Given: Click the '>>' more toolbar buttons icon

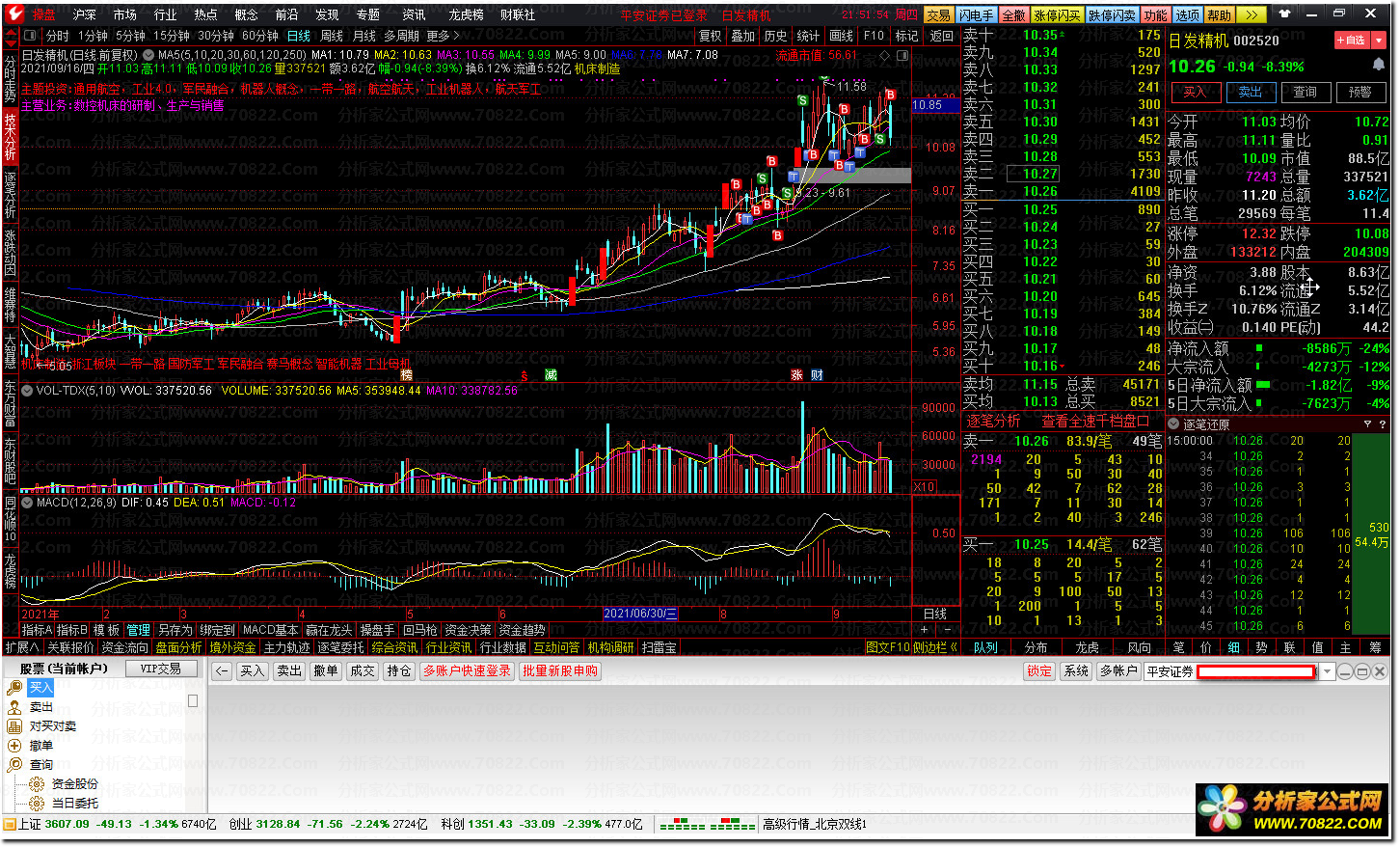Looking at the screenshot, I should [1251, 14].
